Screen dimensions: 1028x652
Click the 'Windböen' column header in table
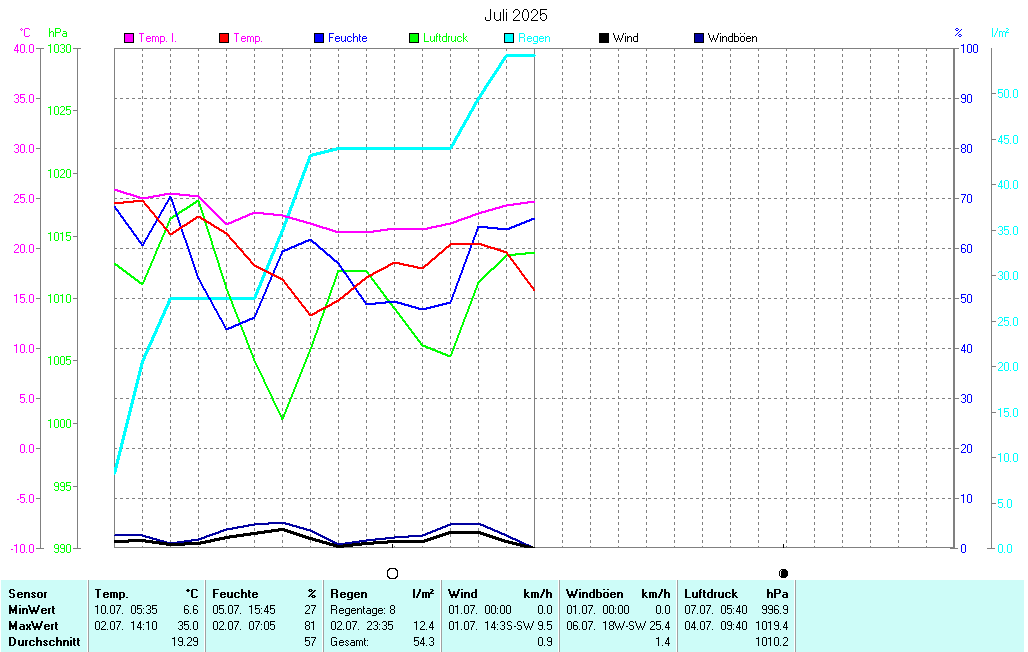(595, 594)
